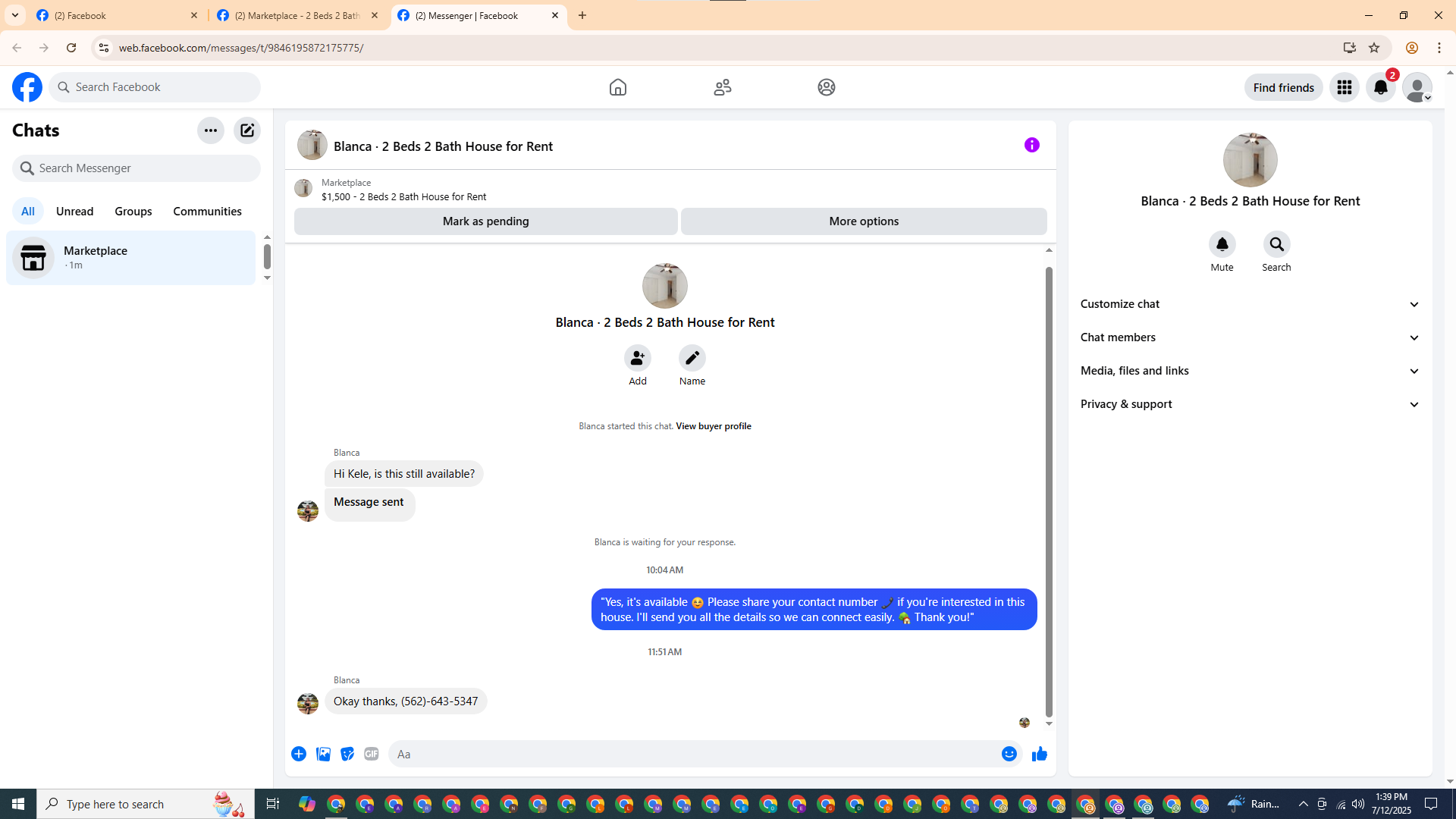Start a new message with compose icon
The image size is (1456, 819).
coord(247,130)
